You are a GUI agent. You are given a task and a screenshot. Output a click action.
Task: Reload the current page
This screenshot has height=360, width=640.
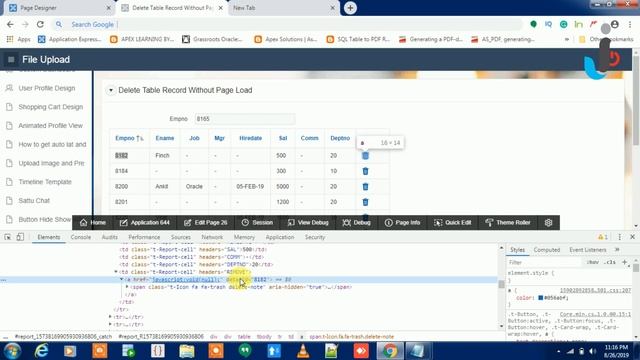[x=40, y=24]
